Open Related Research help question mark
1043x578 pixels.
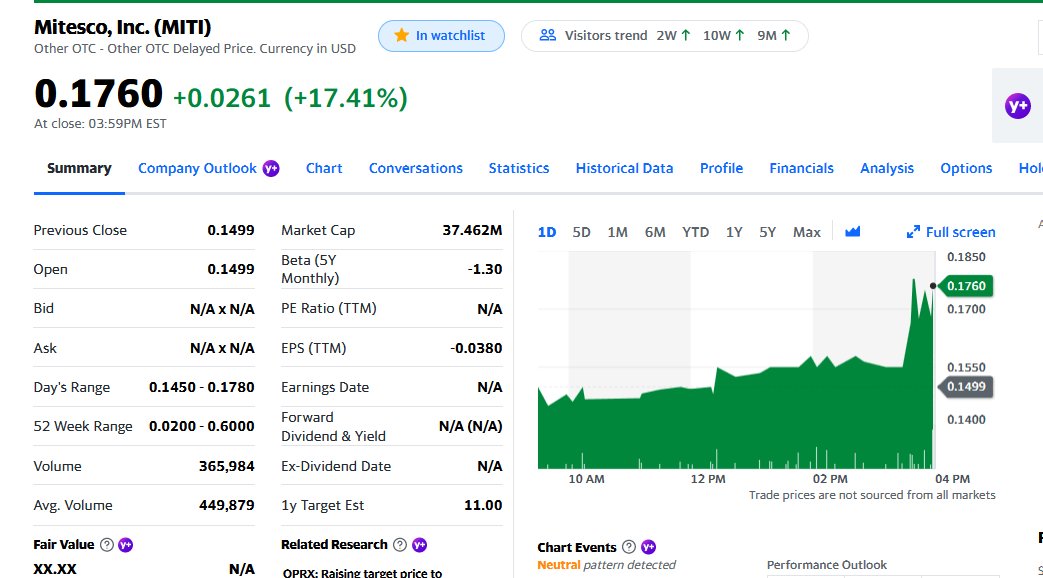click(x=400, y=545)
